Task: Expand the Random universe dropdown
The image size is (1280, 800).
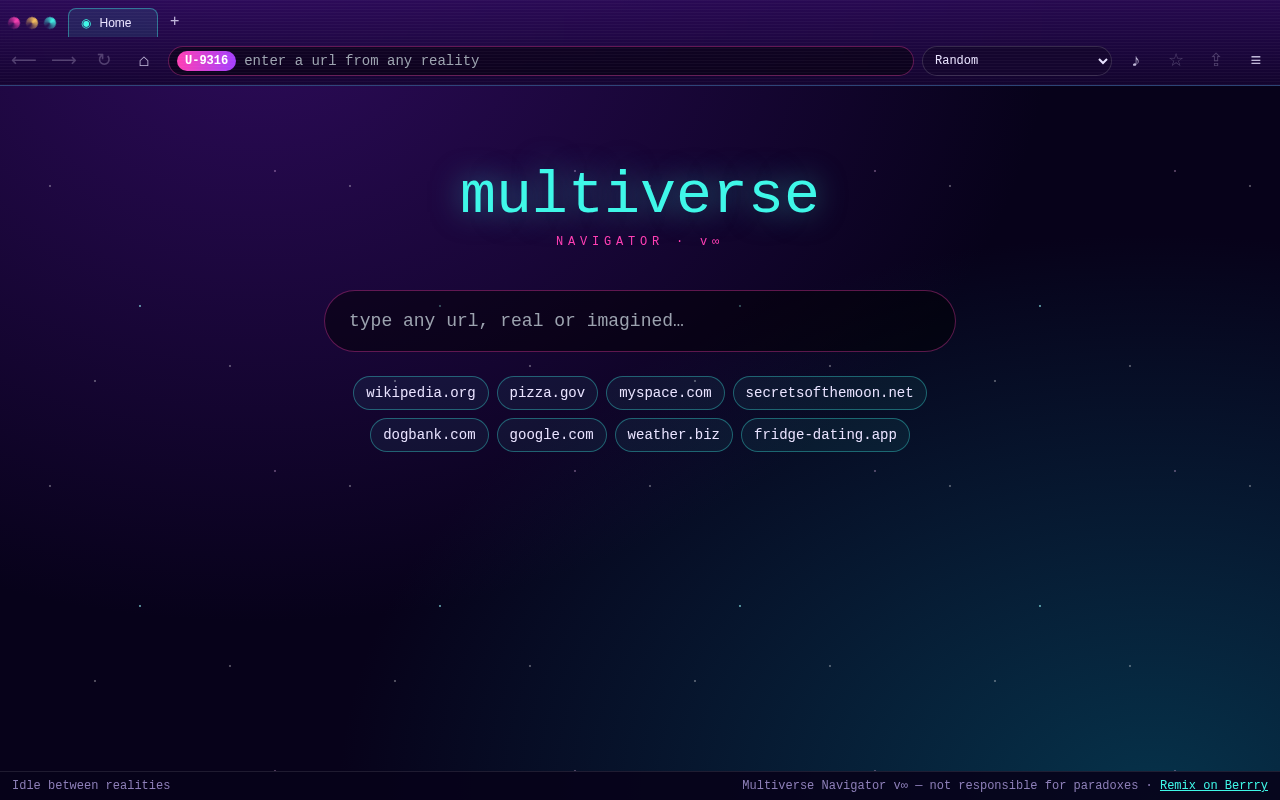Action: click(x=1017, y=61)
